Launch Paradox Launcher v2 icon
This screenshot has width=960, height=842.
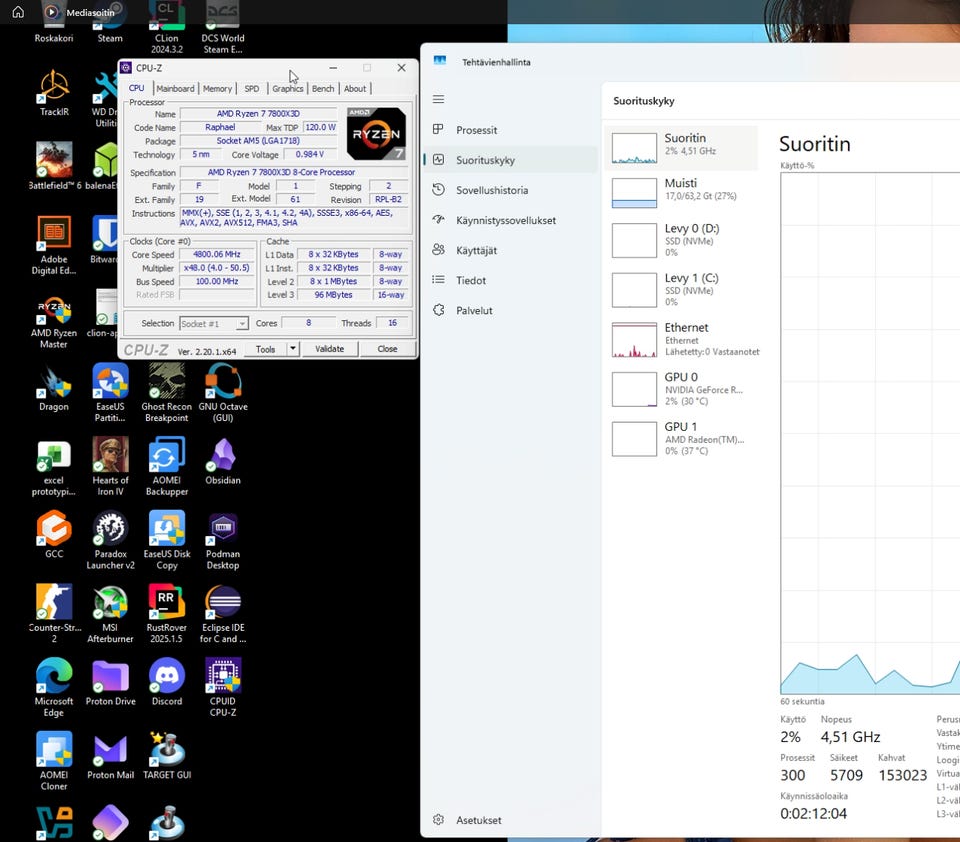pos(110,539)
